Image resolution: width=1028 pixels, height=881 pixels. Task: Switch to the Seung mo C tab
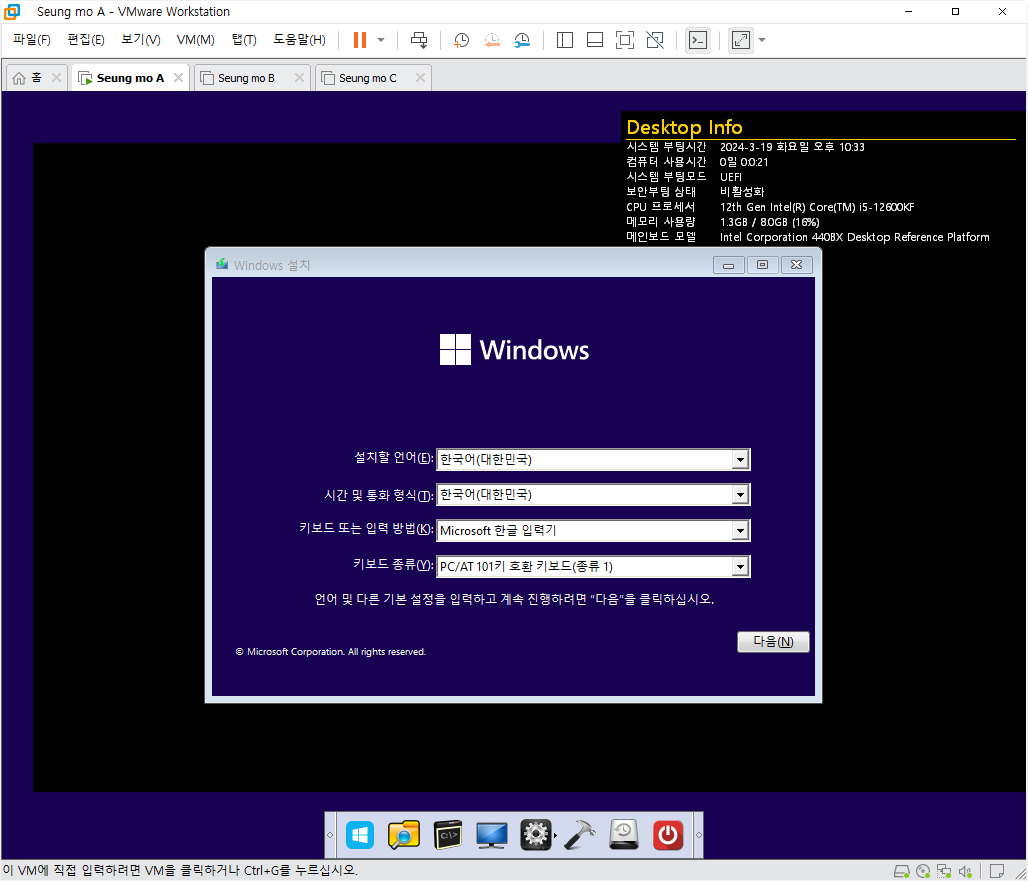click(x=367, y=78)
